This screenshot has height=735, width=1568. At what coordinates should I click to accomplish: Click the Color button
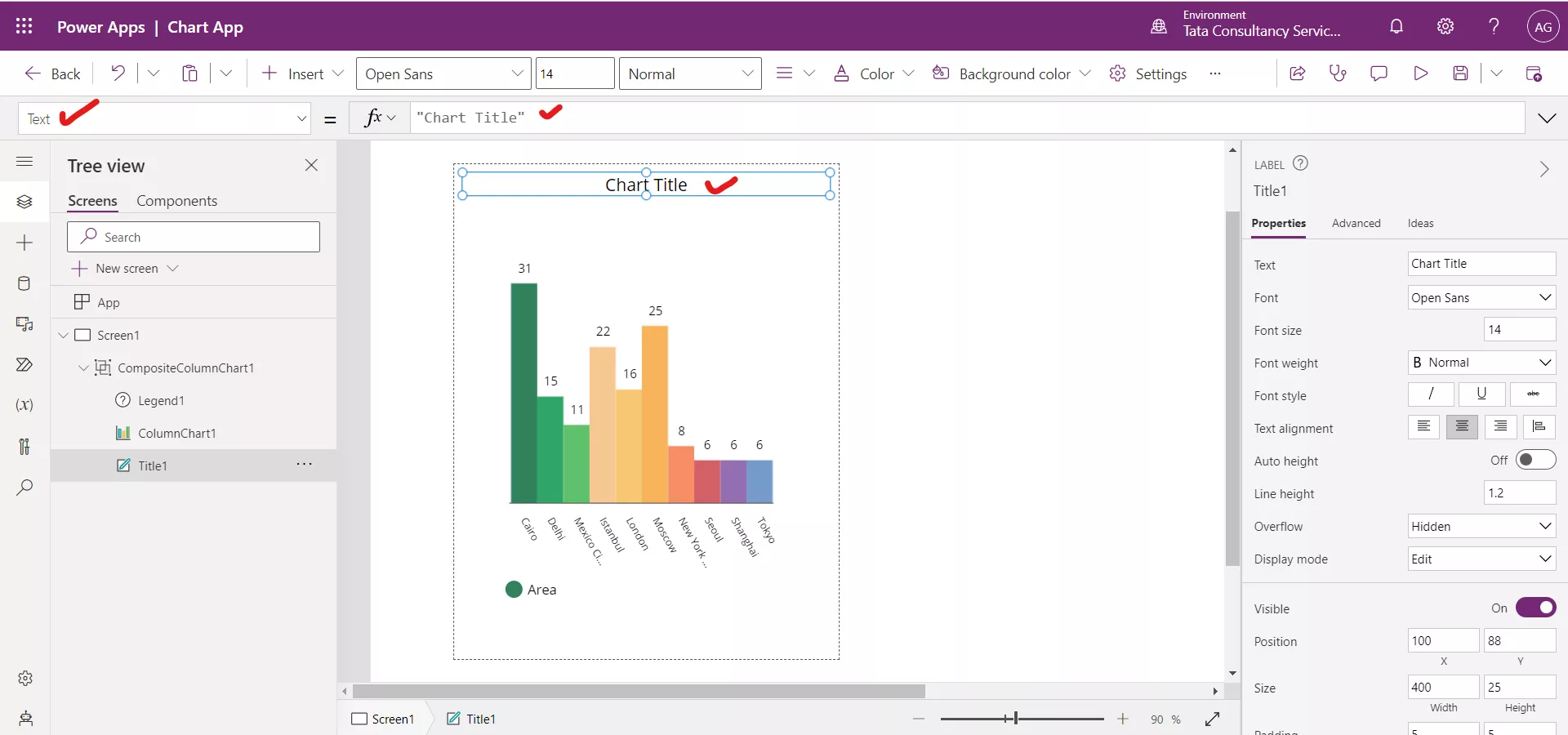pos(873,73)
